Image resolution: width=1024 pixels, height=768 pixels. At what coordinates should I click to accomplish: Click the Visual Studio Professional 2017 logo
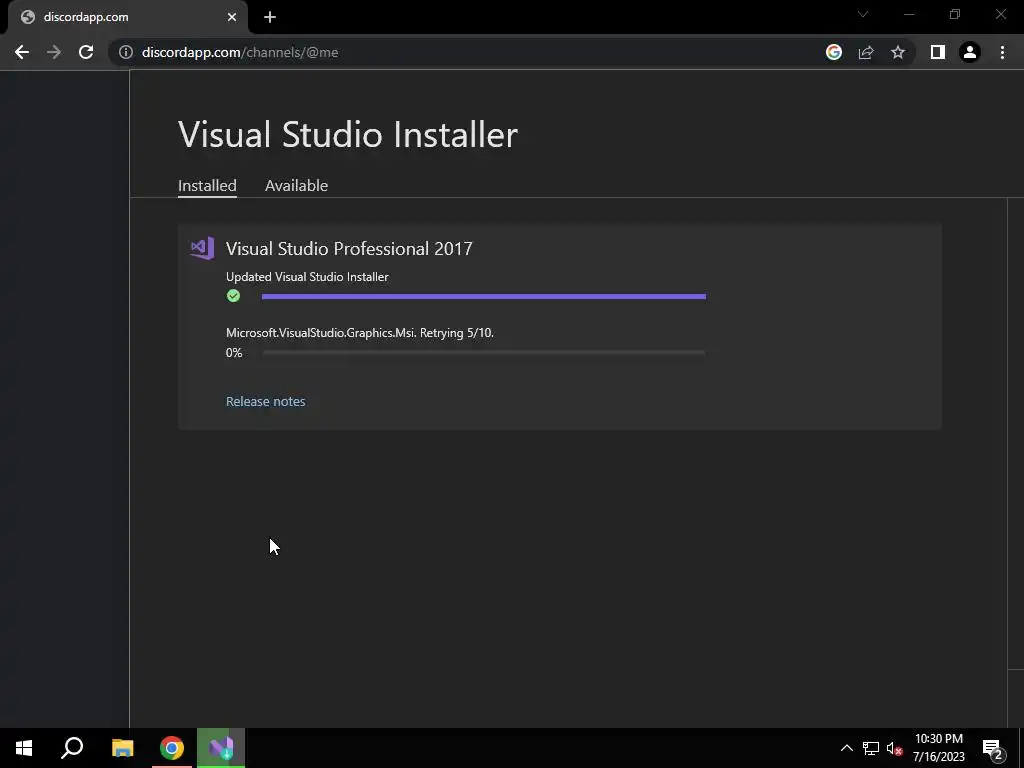pos(202,248)
